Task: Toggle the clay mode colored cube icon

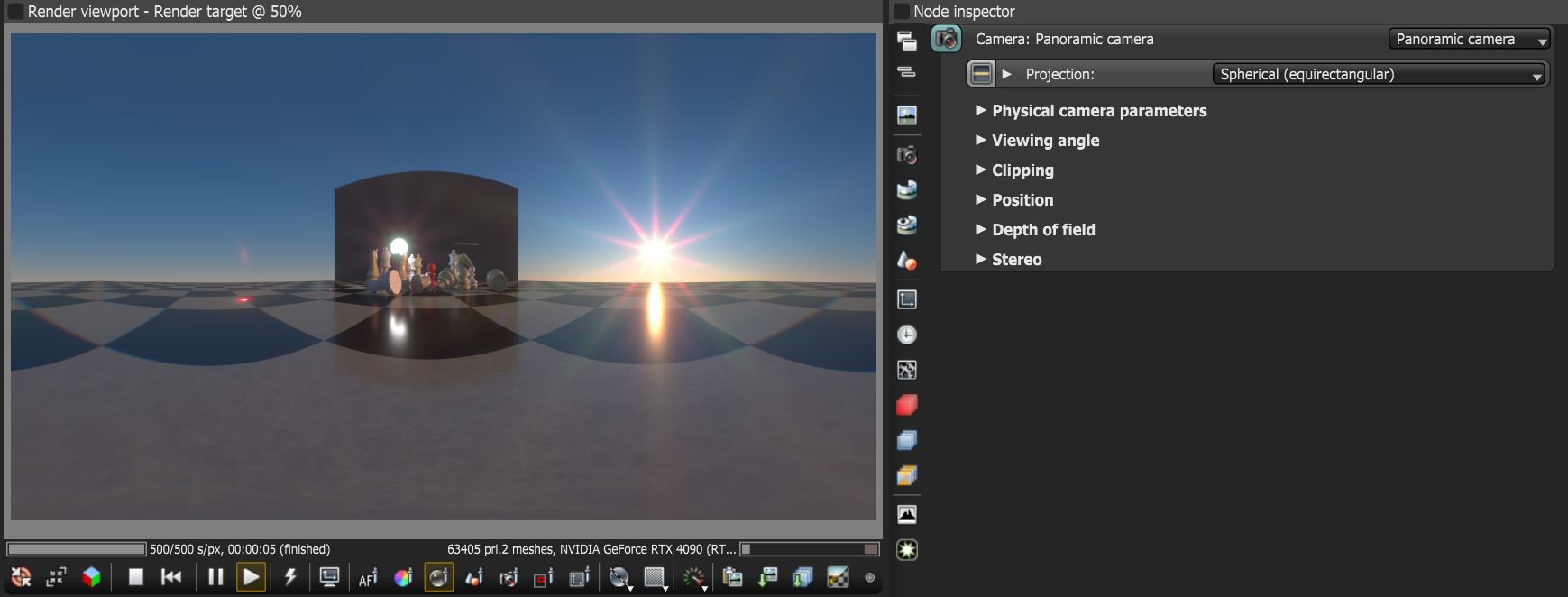Action: coord(91,577)
